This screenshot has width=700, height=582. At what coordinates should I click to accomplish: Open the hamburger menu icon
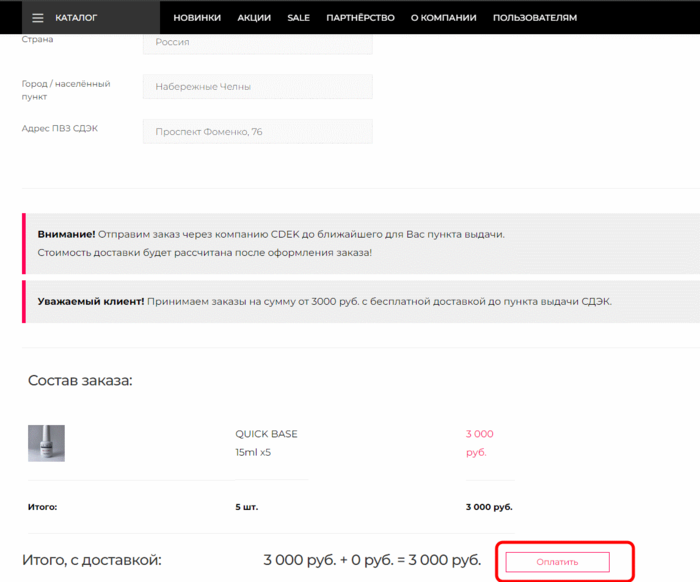tap(38, 18)
